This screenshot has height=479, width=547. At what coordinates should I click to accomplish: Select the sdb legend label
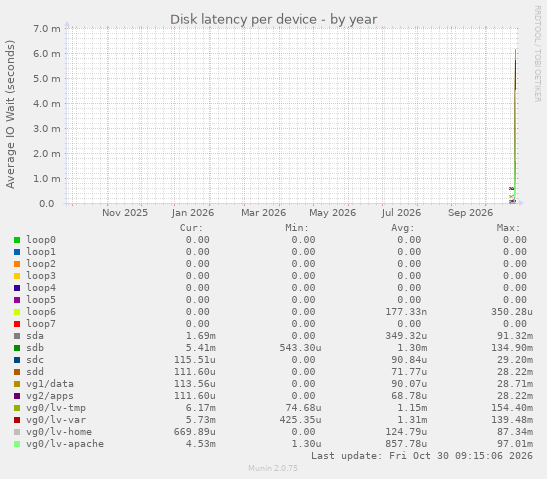pyautogui.click(x=35, y=348)
